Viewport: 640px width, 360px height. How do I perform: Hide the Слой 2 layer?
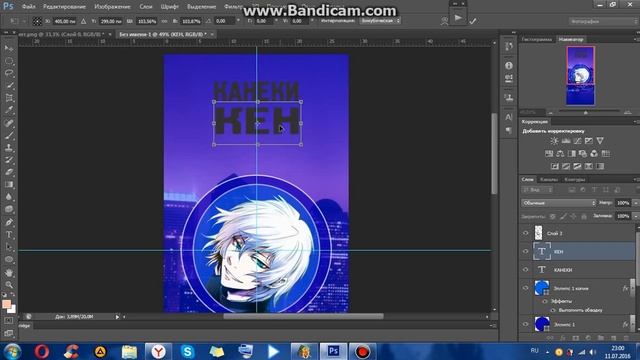(526, 233)
